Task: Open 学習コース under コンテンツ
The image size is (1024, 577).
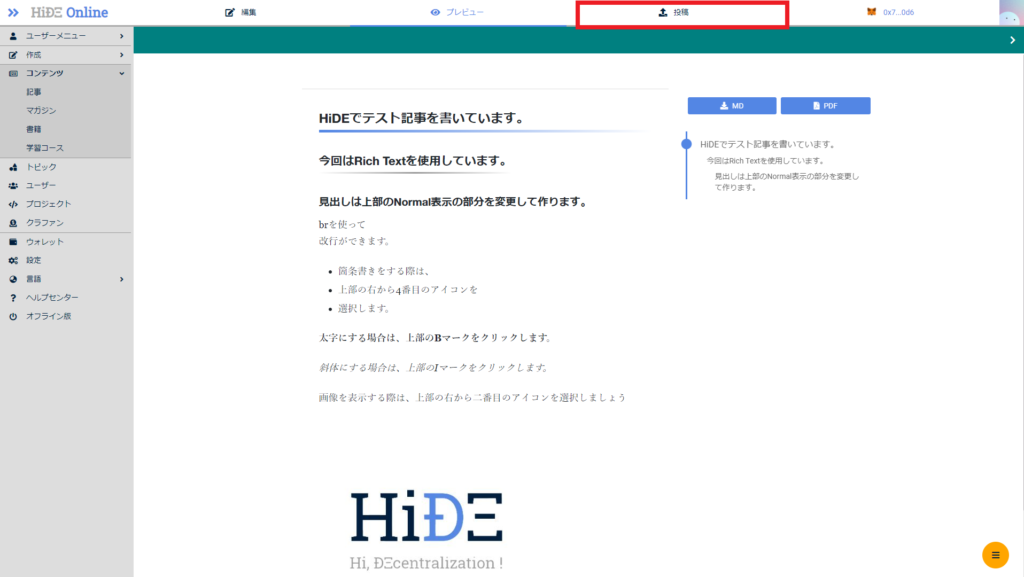Action: tap(45, 148)
